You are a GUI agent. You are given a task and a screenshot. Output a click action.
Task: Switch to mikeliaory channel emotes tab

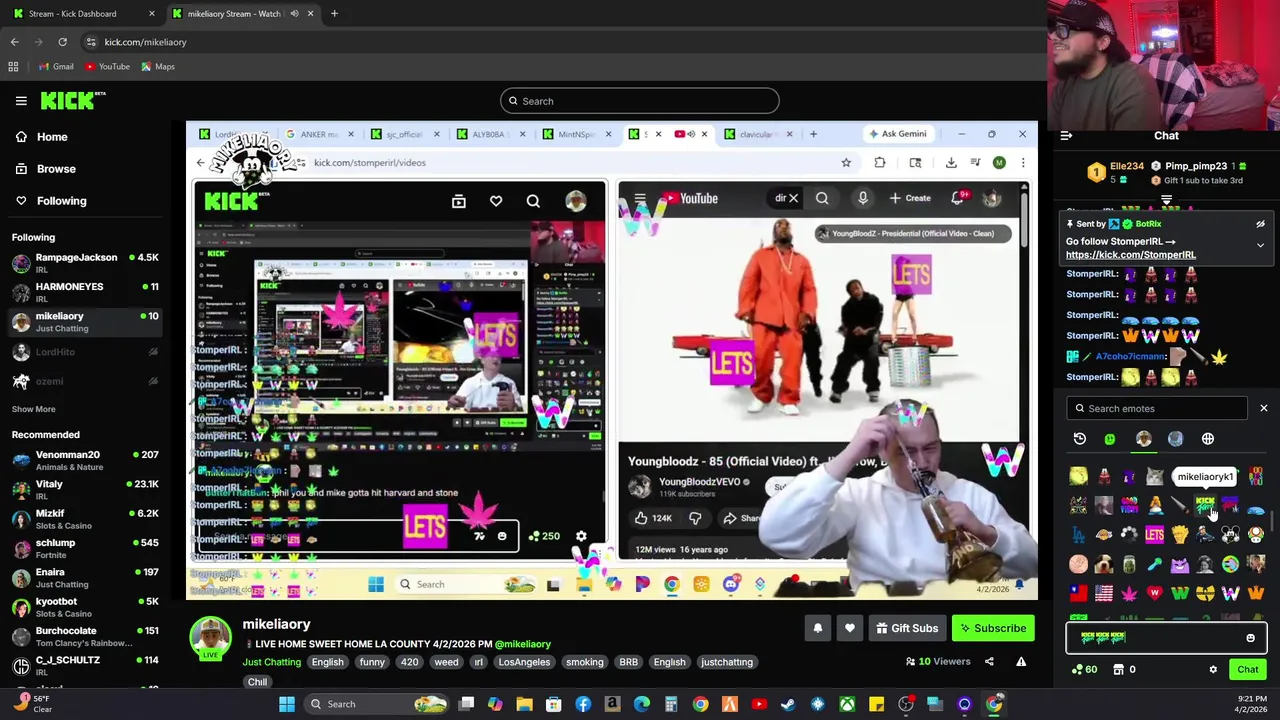click(1143, 439)
